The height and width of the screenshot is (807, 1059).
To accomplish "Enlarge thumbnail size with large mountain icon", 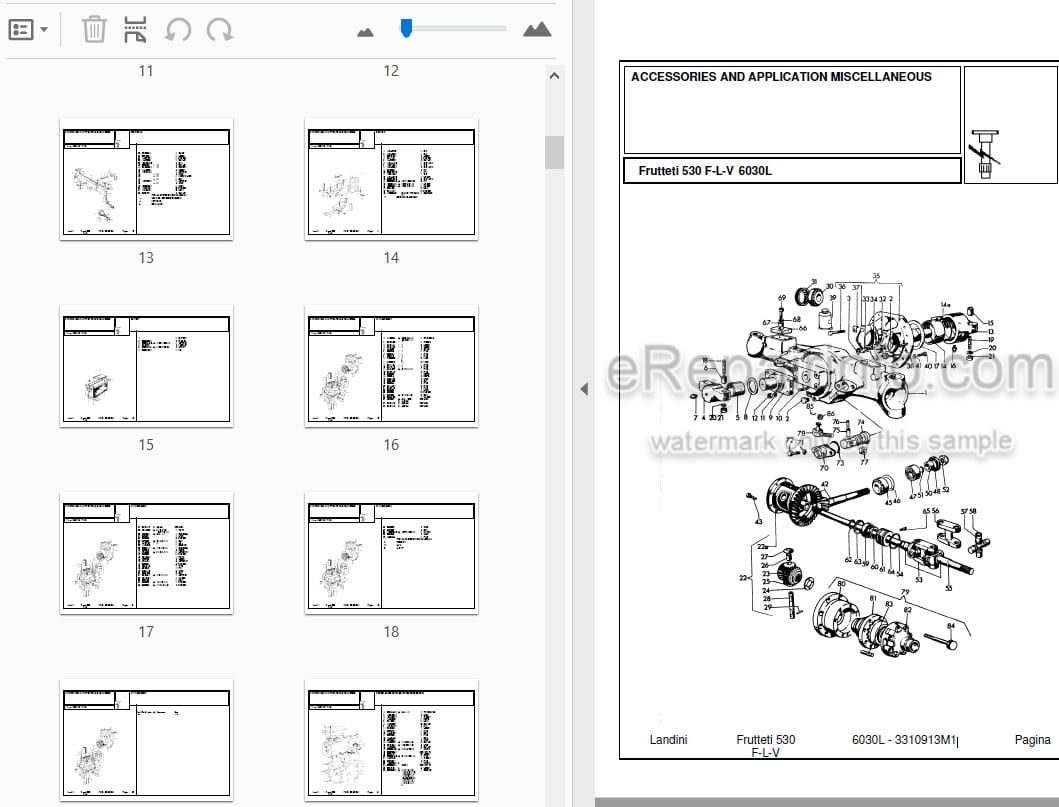I will pyautogui.click(x=537, y=30).
